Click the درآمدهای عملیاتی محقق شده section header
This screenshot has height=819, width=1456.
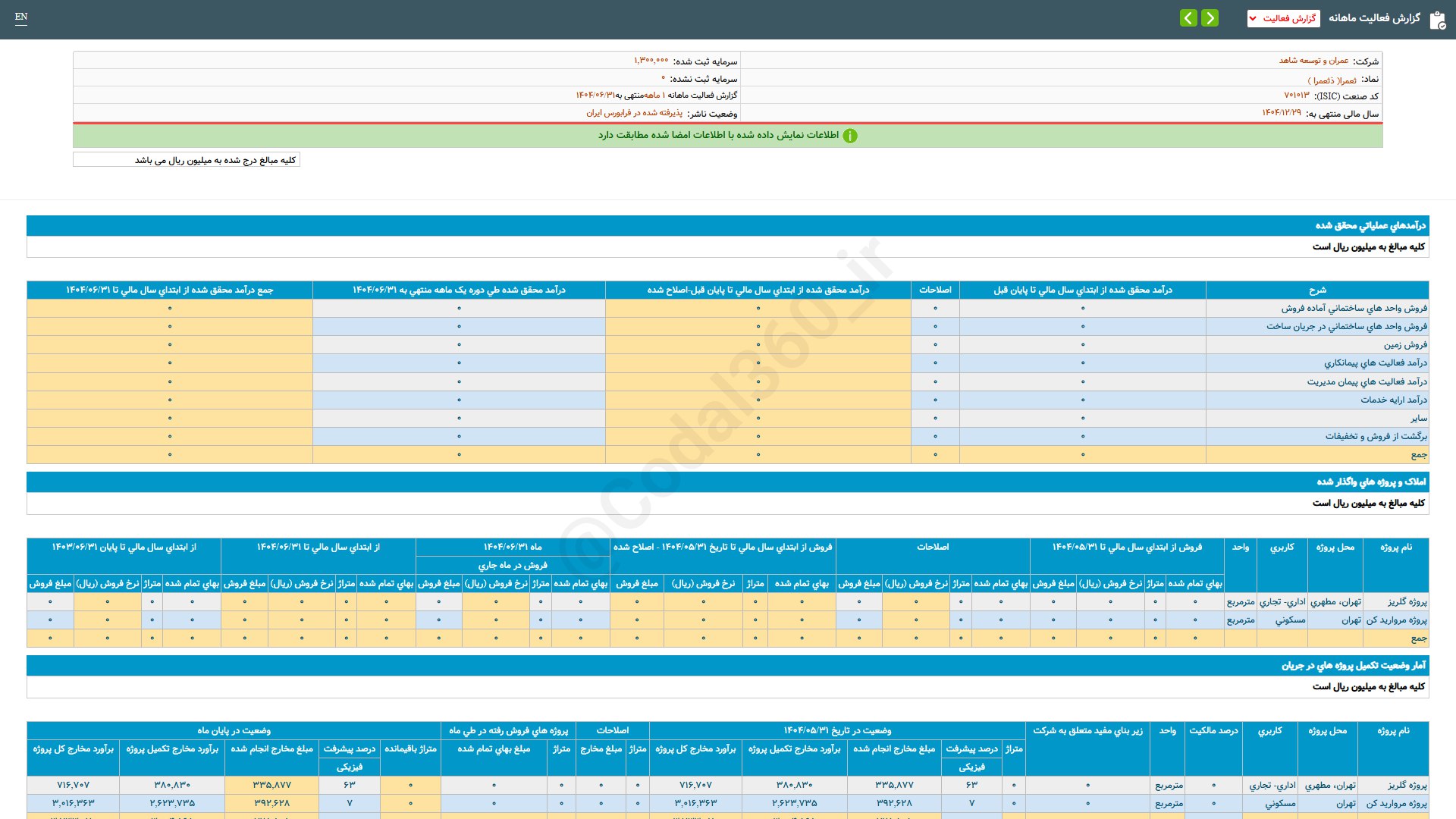pyautogui.click(x=1370, y=225)
